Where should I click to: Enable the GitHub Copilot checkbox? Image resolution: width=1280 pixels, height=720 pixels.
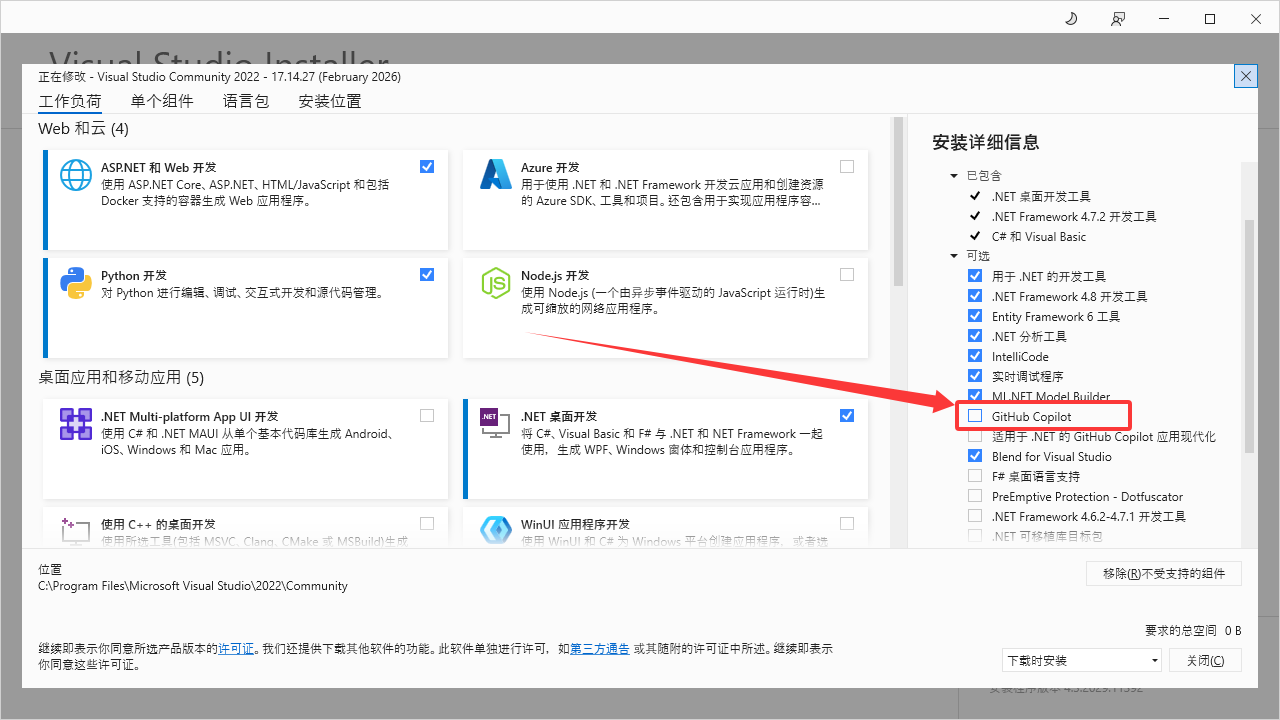975,416
